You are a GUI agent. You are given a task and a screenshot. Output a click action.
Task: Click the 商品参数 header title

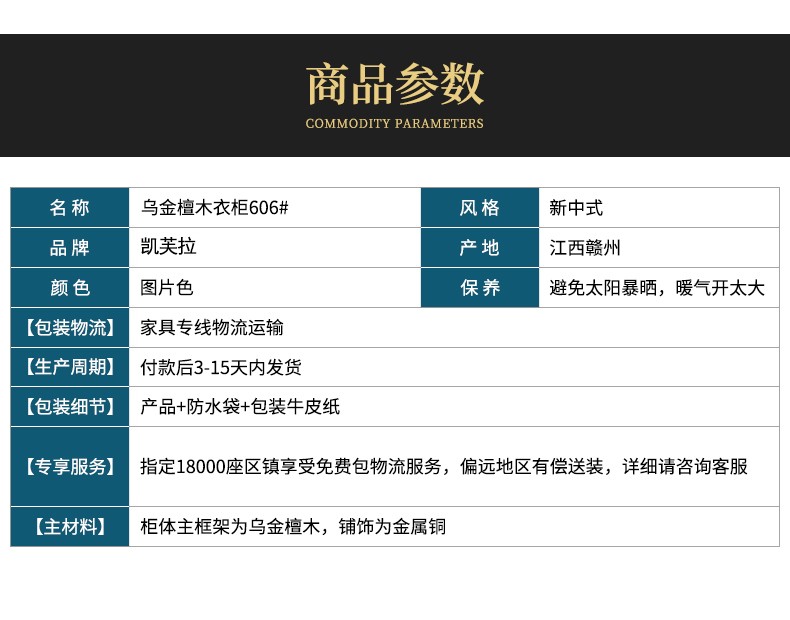tap(394, 84)
